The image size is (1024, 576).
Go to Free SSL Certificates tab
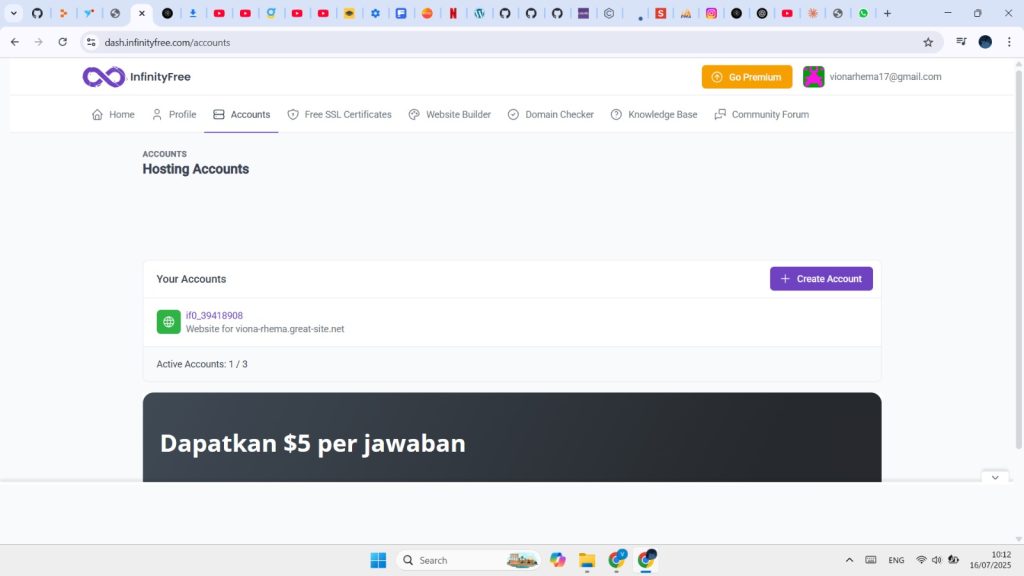[339, 115]
